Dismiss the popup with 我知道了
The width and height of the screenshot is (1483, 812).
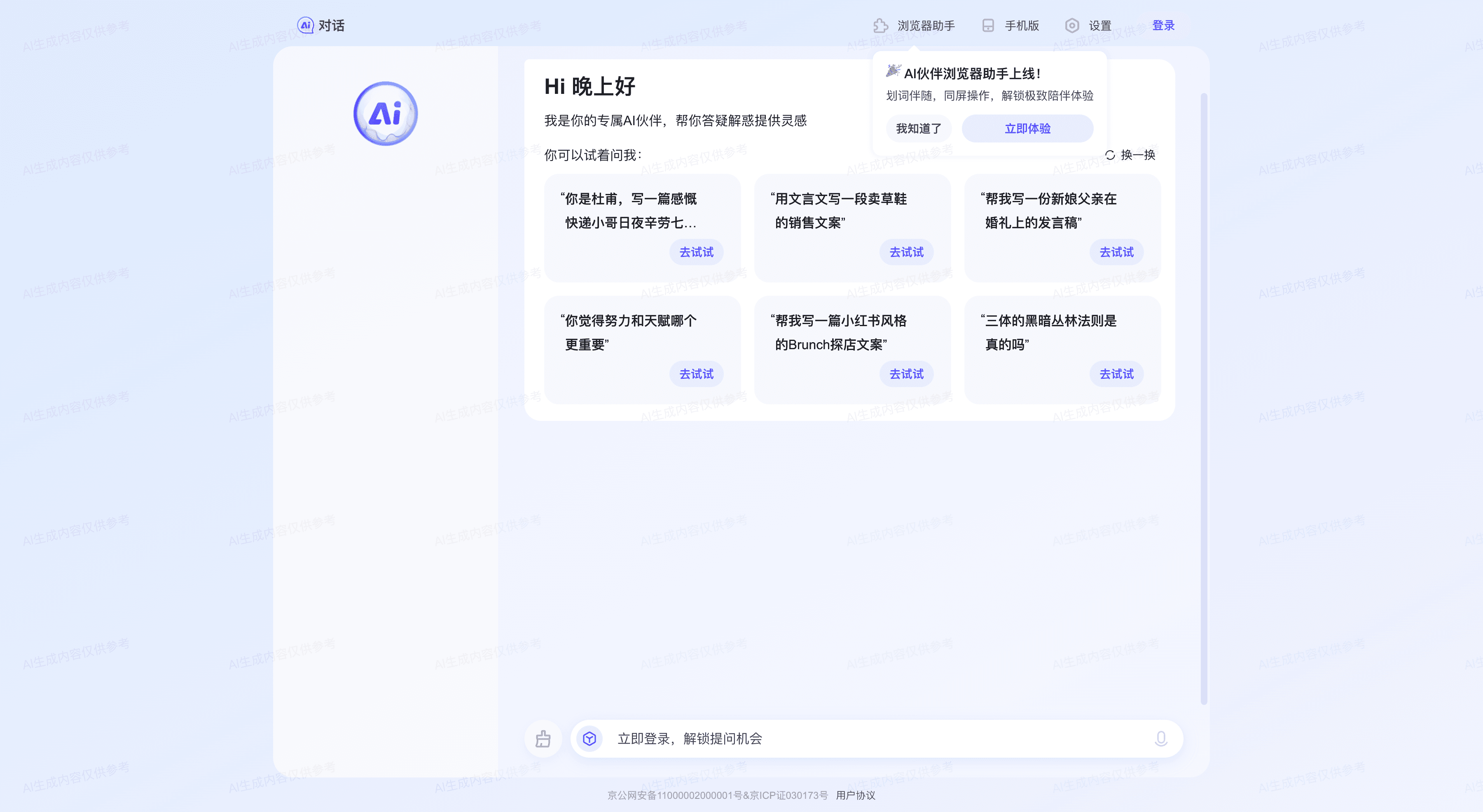click(x=919, y=128)
